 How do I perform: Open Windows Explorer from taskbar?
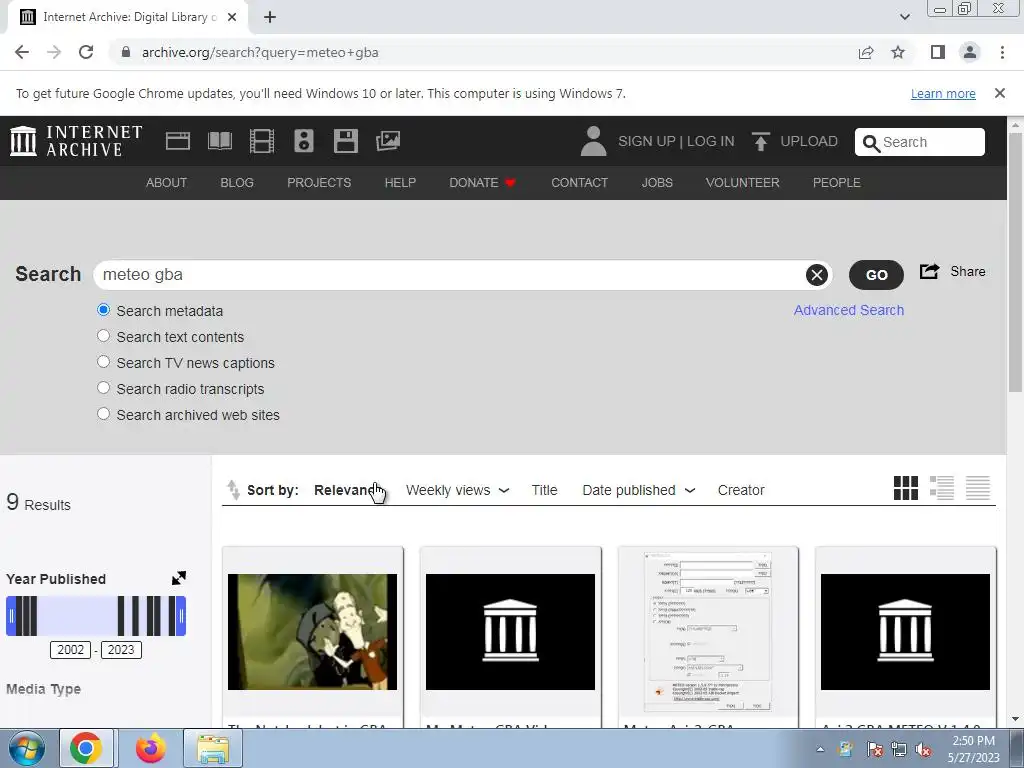click(x=213, y=748)
